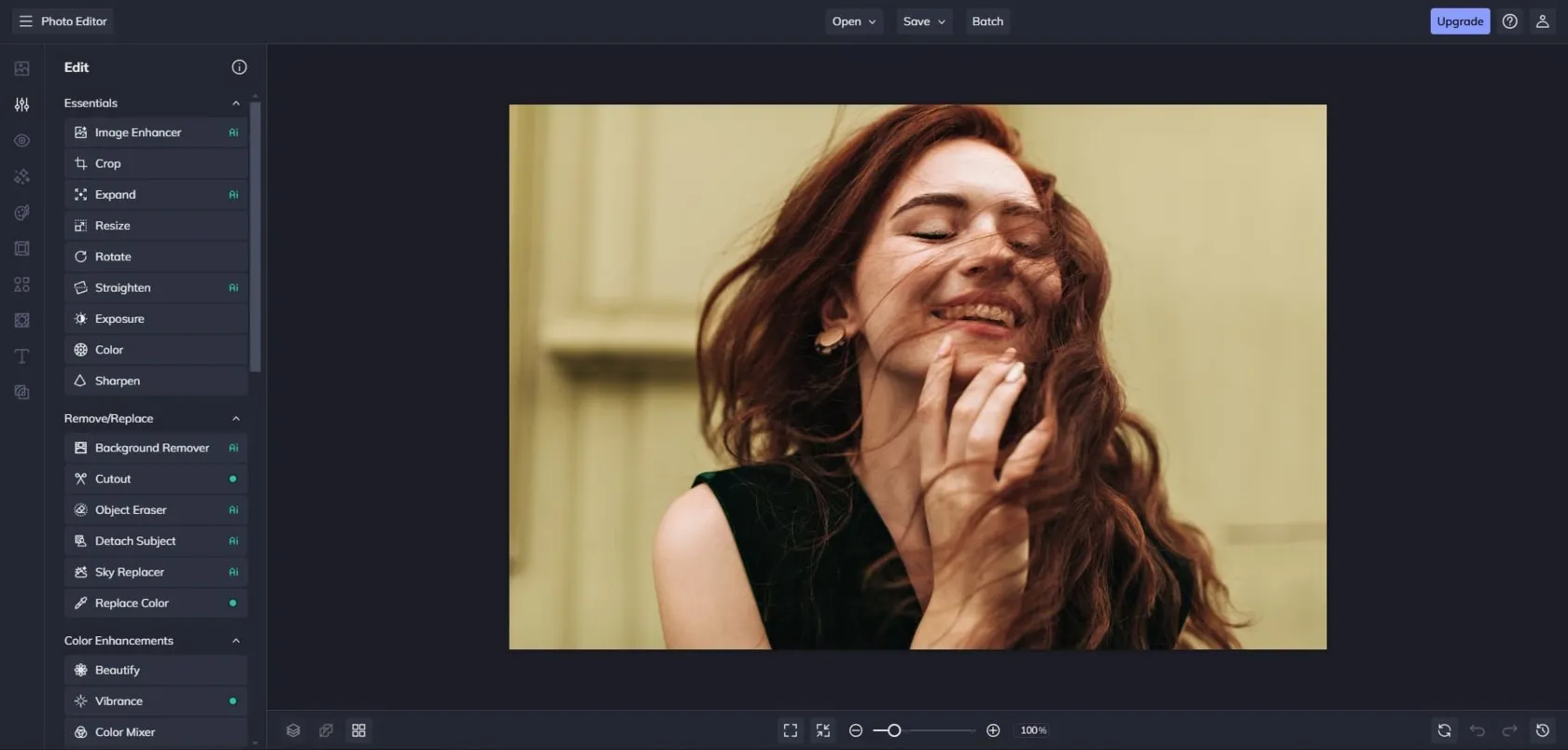This screenshot has height=750, width=1568.
Task: Collapse the Color Enhancements section
Action: coord(235,641)
